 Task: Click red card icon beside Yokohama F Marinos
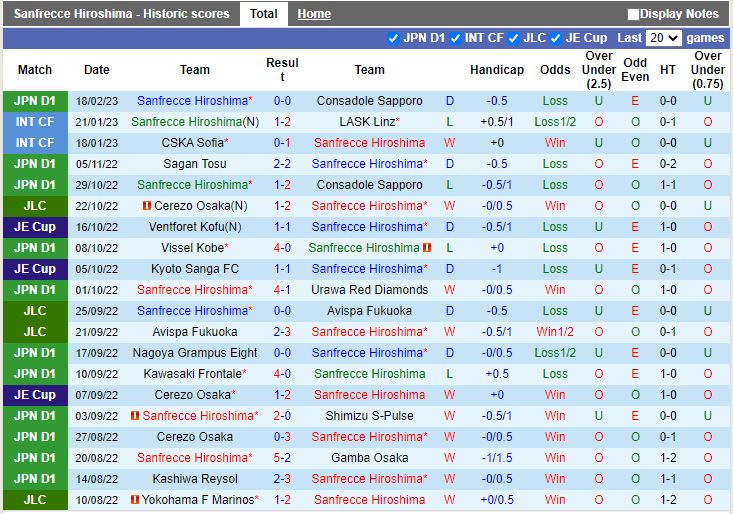pyautogui.click(x=135, y=500)
